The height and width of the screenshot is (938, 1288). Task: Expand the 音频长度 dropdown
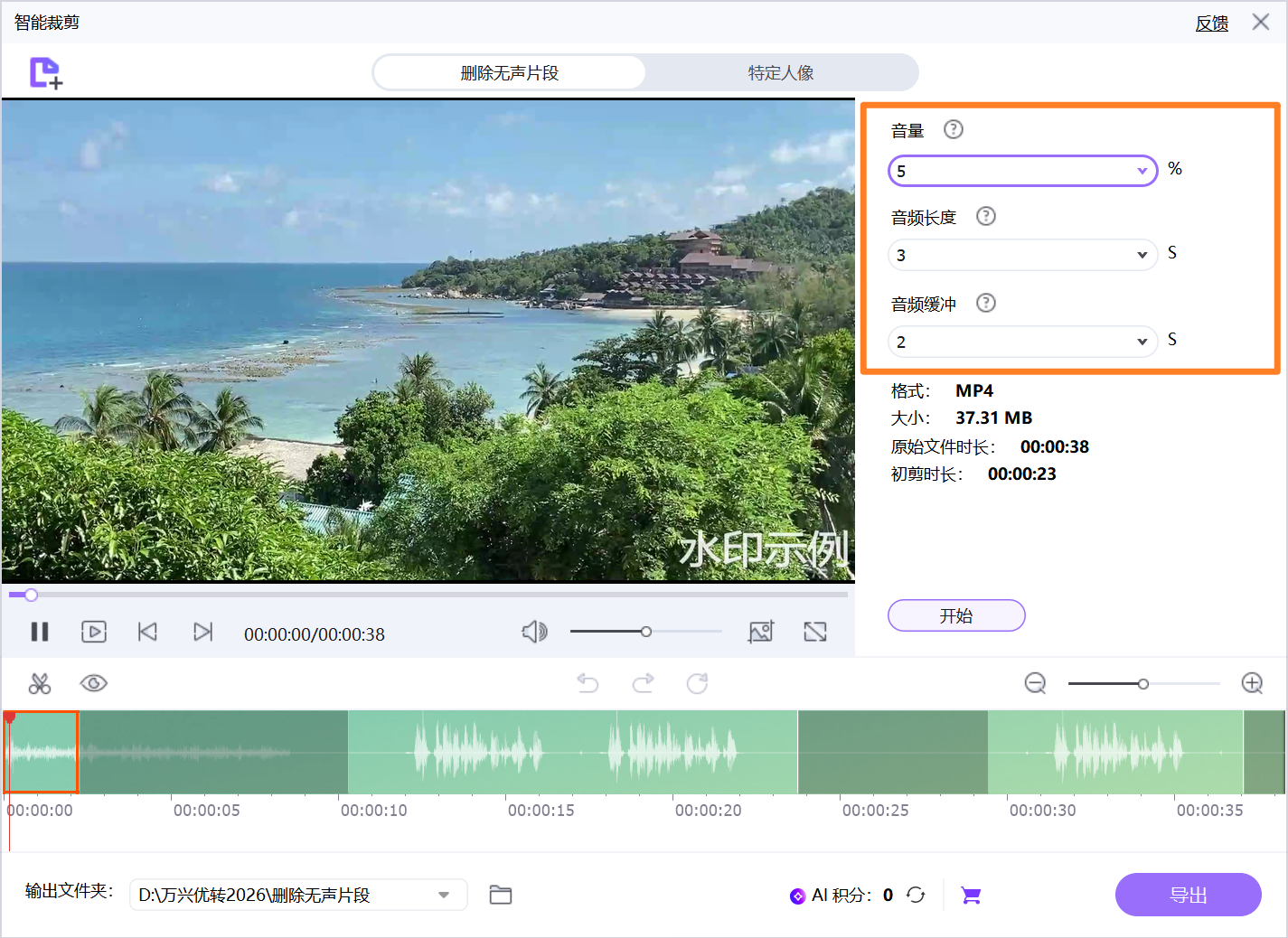1142,255
